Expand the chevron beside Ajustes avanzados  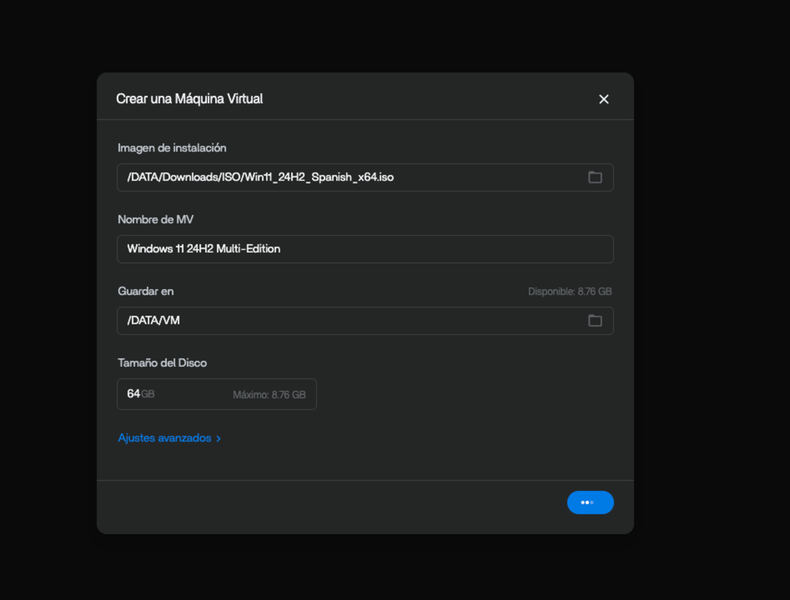219,438
